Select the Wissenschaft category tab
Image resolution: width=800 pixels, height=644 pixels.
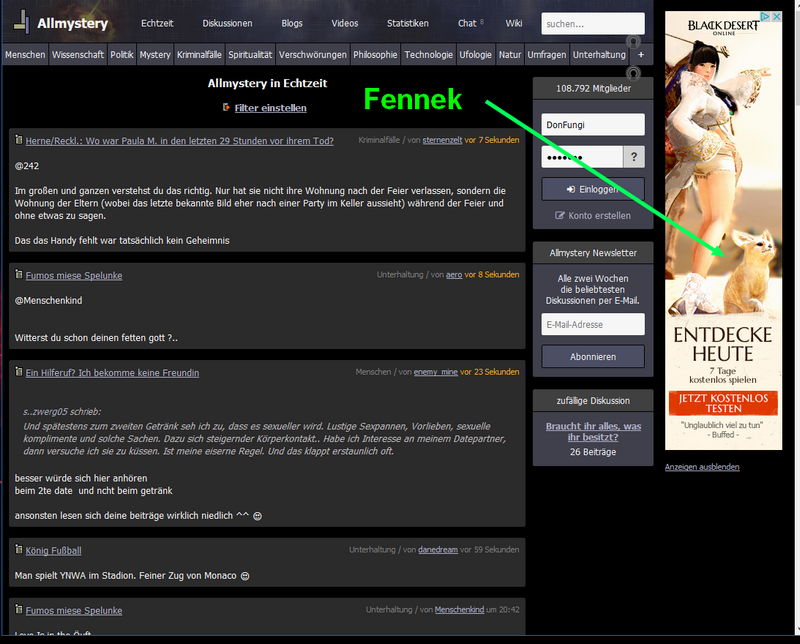tap(78, 55)
